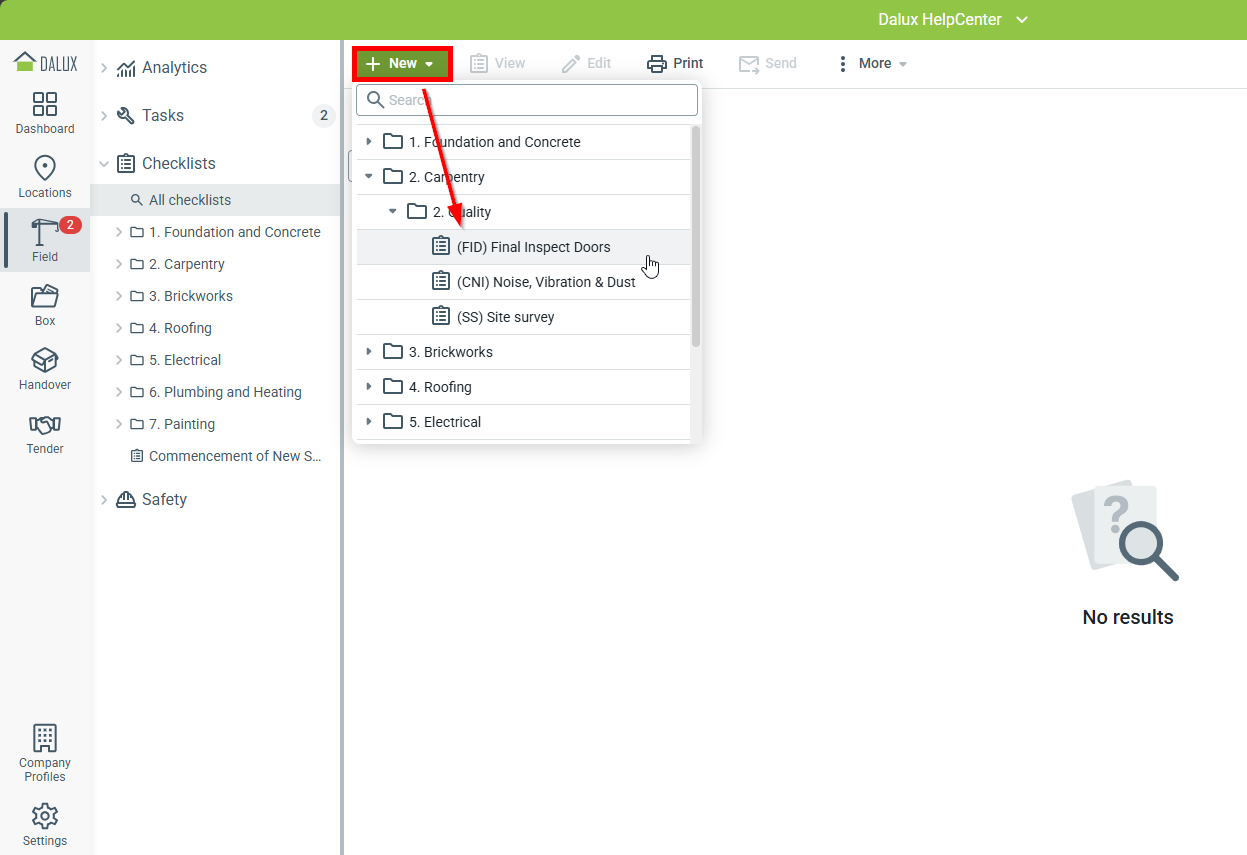Expand 3. Brickworks folder in dropdown

point(369,352)
